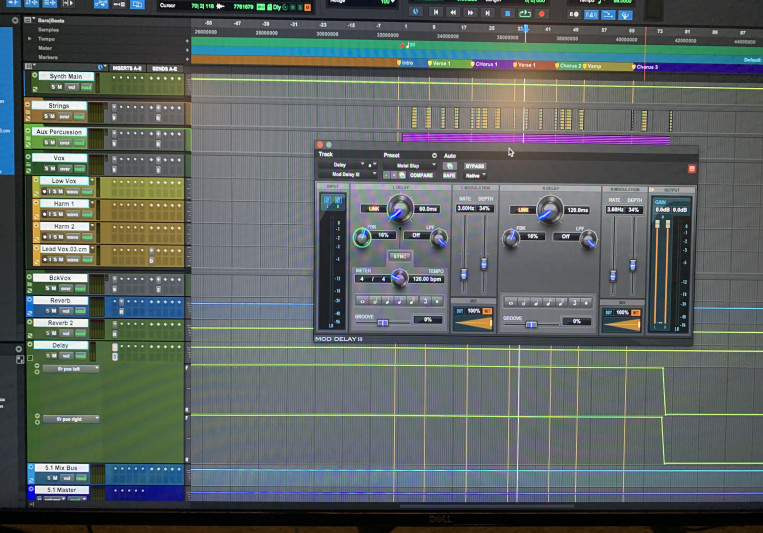Toggle the SYNC button in Mod Delay
This screenshot has height=533, width=763.
click(400, 257)
